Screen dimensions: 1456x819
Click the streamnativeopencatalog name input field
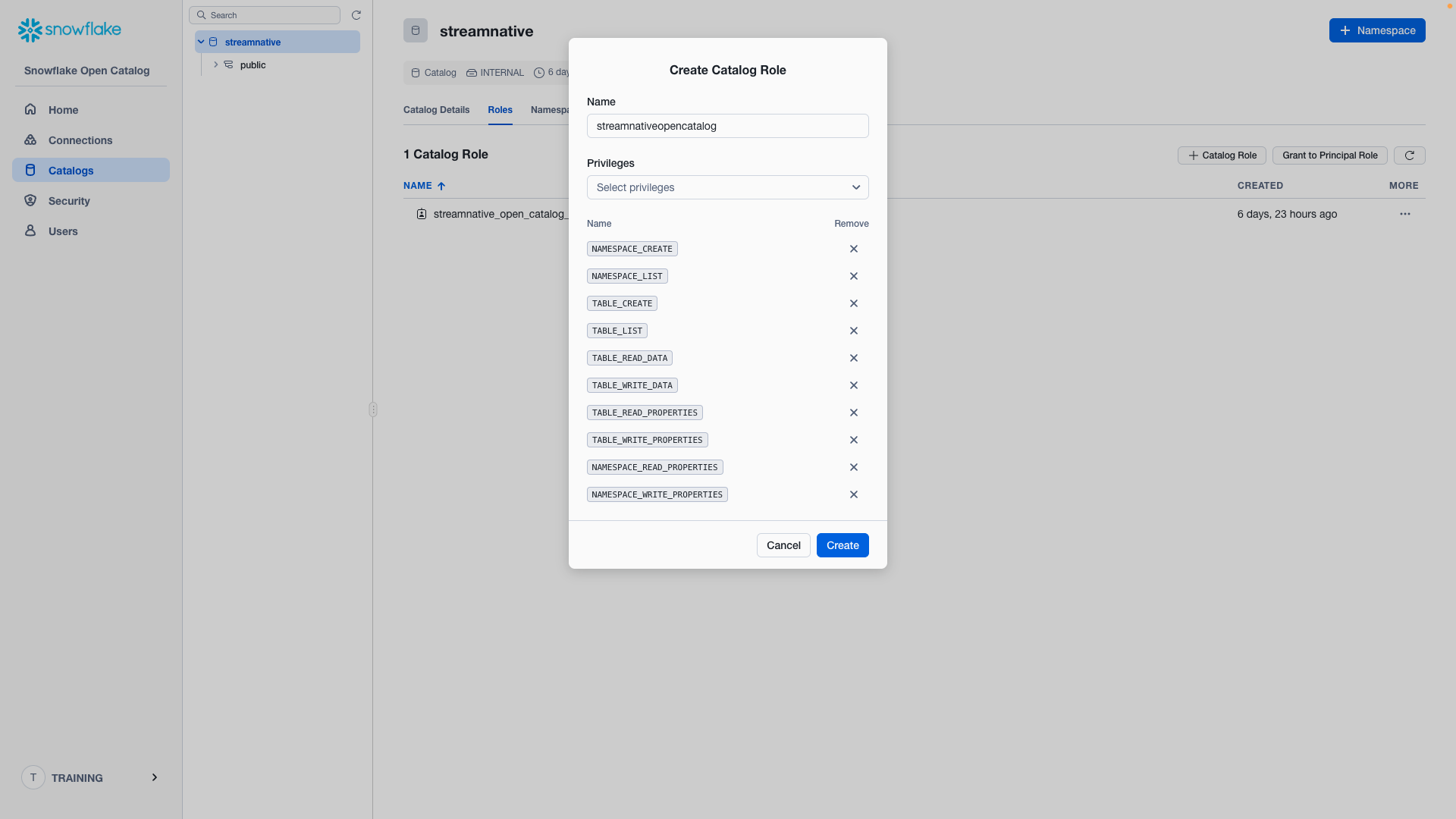728,126
